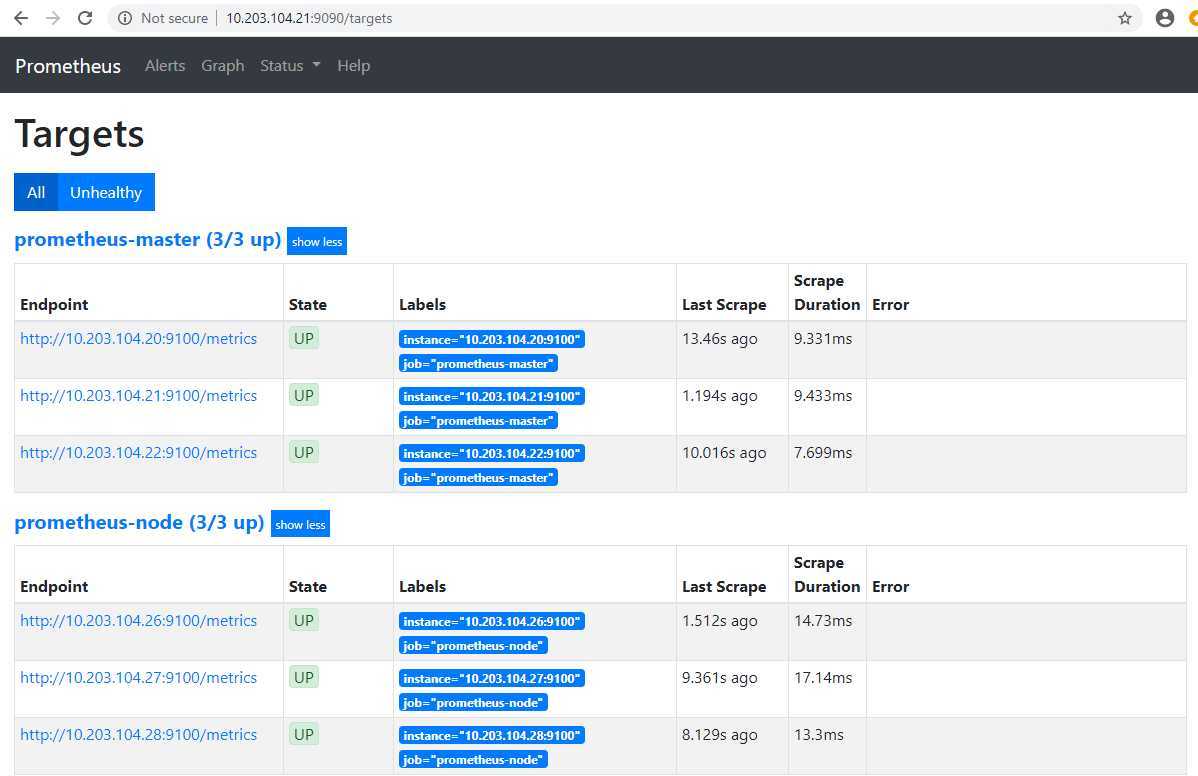Click scrape duration 14.73ms
Image resolution: width=1198 pixels, height=776 pixels.
[823, 620]
